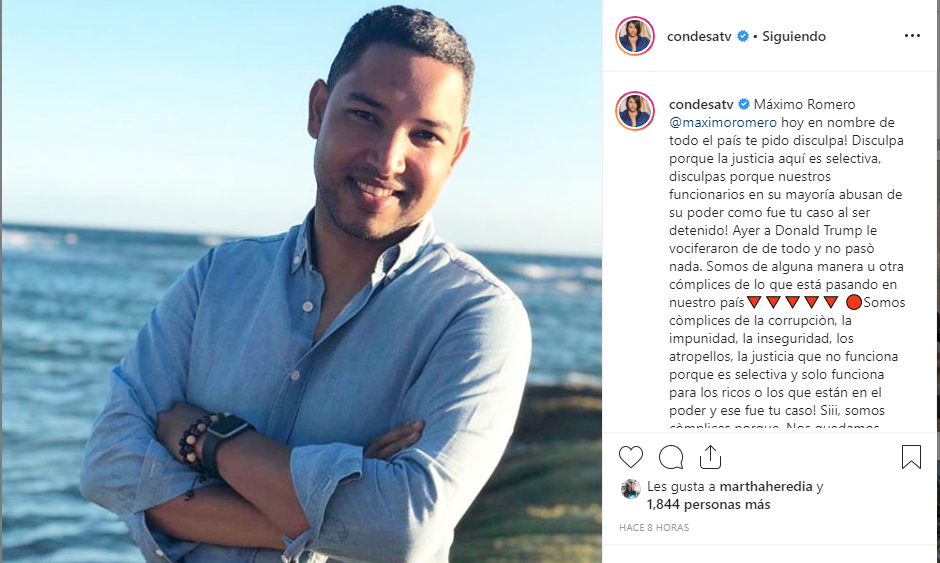Open the three-dot more options menu
The height and width of the screenshot is (563, 940).
click(x=912, y=36)
